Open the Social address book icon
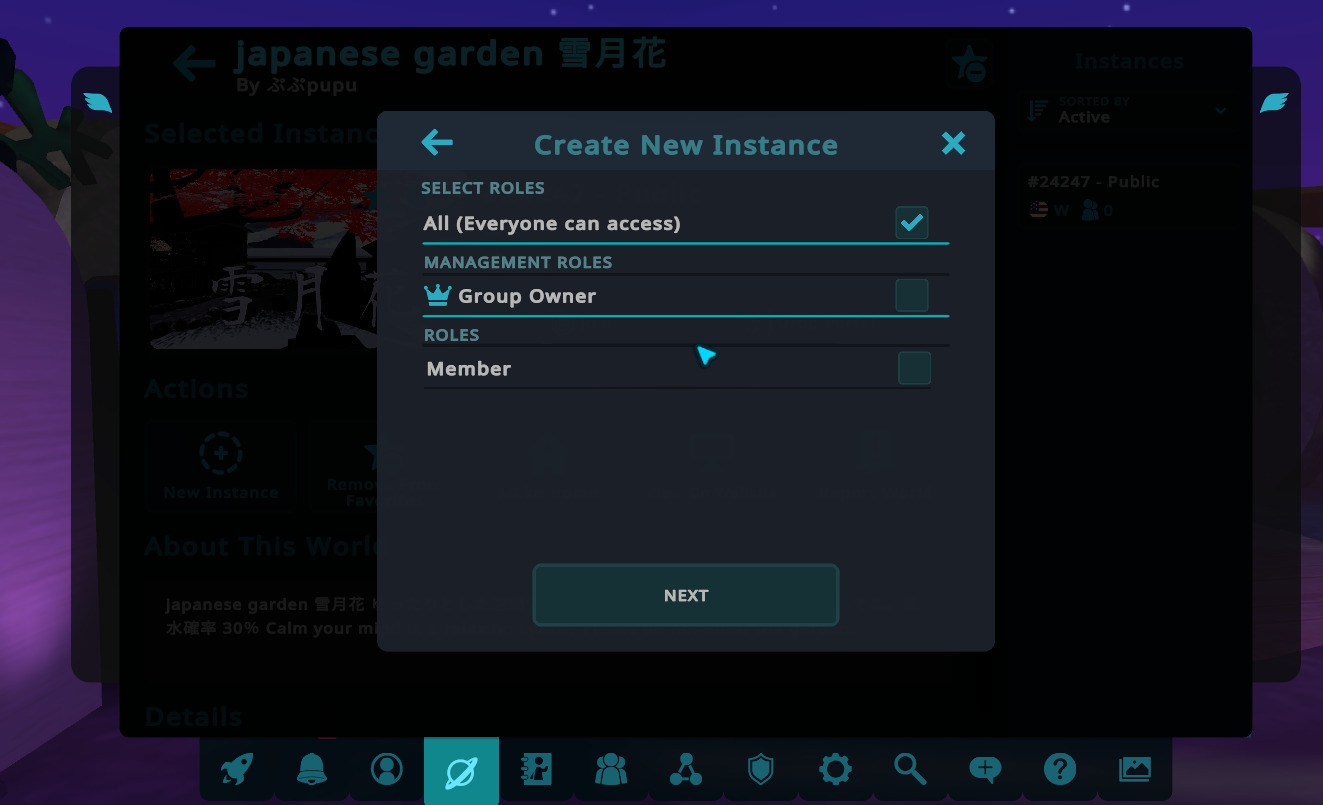The width and height of the screenshot is (1323, 805). [x=536, y=770]
